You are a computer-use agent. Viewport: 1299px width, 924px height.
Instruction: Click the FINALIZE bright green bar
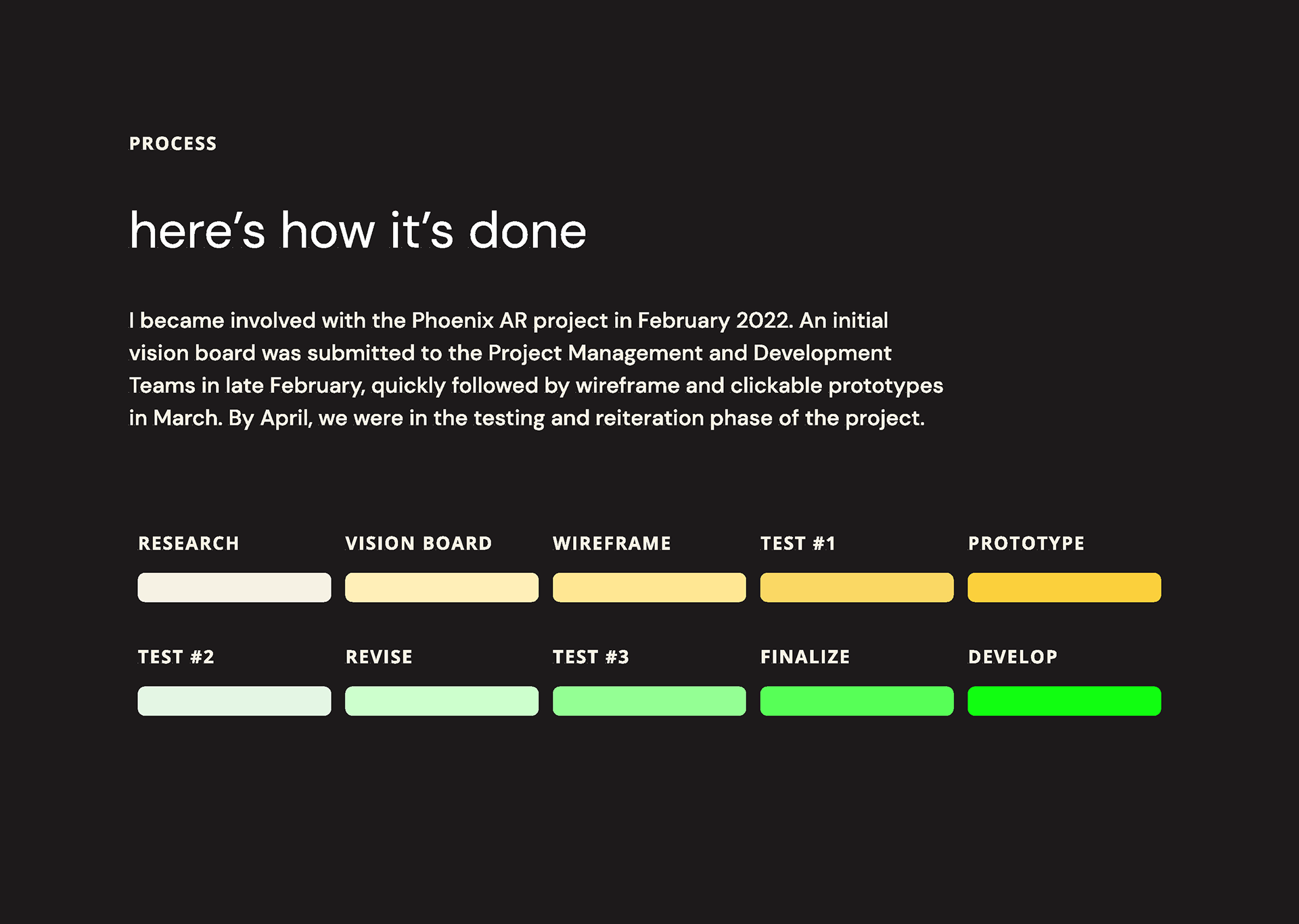click(x=857, y=701)
